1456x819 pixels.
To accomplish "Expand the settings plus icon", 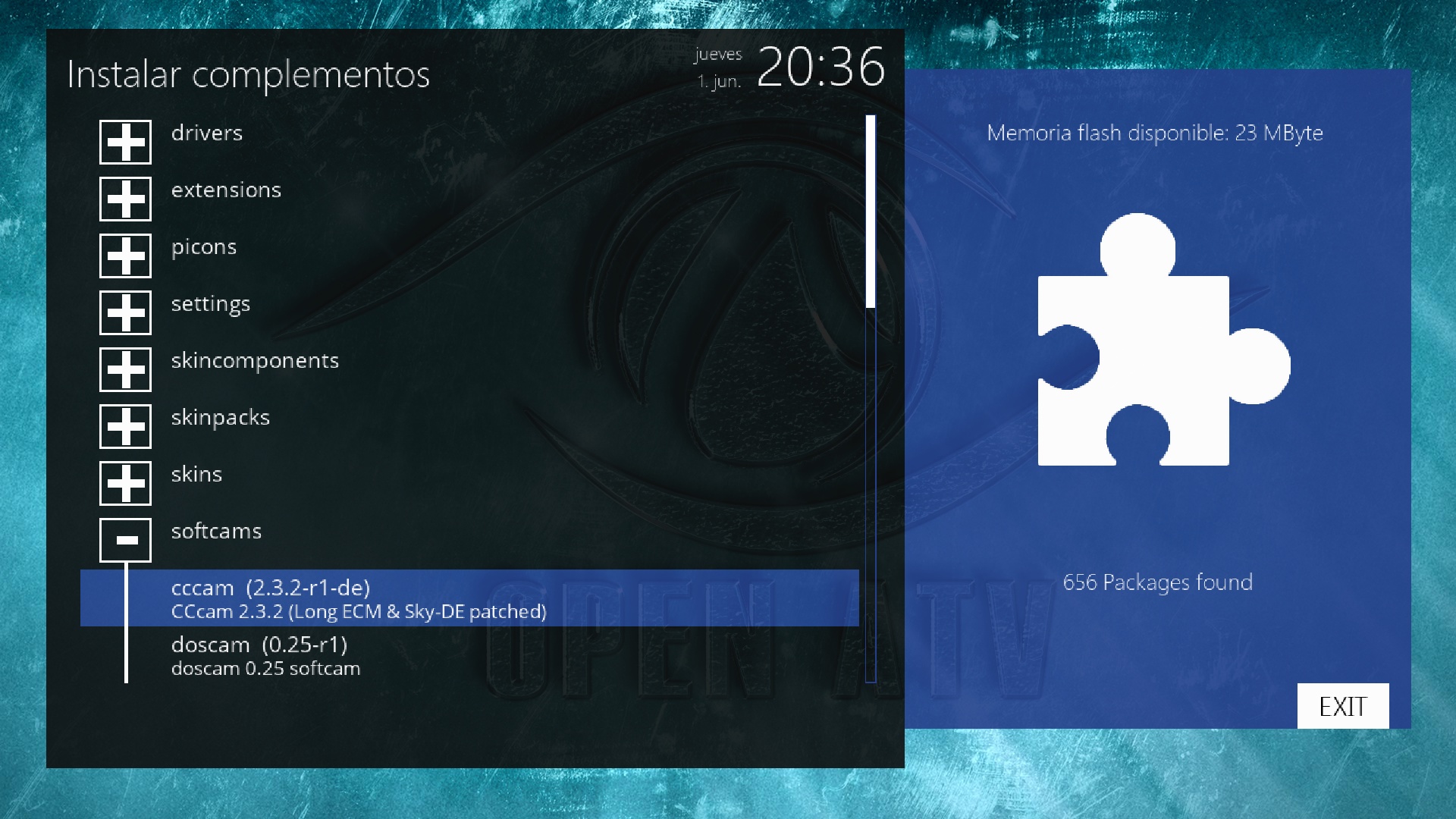I will [125, 312].
